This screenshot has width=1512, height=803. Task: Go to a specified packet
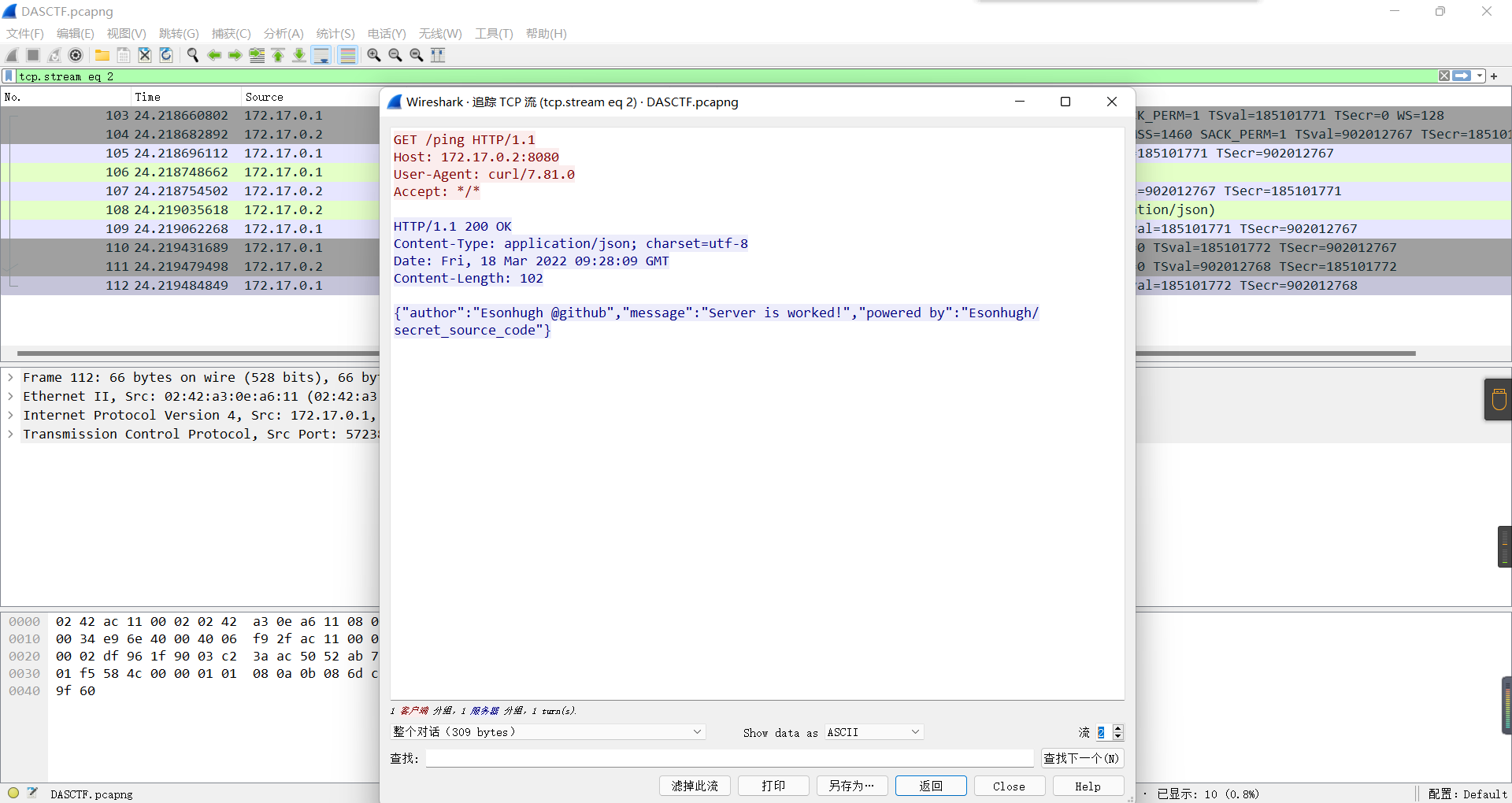click(257, 55)
